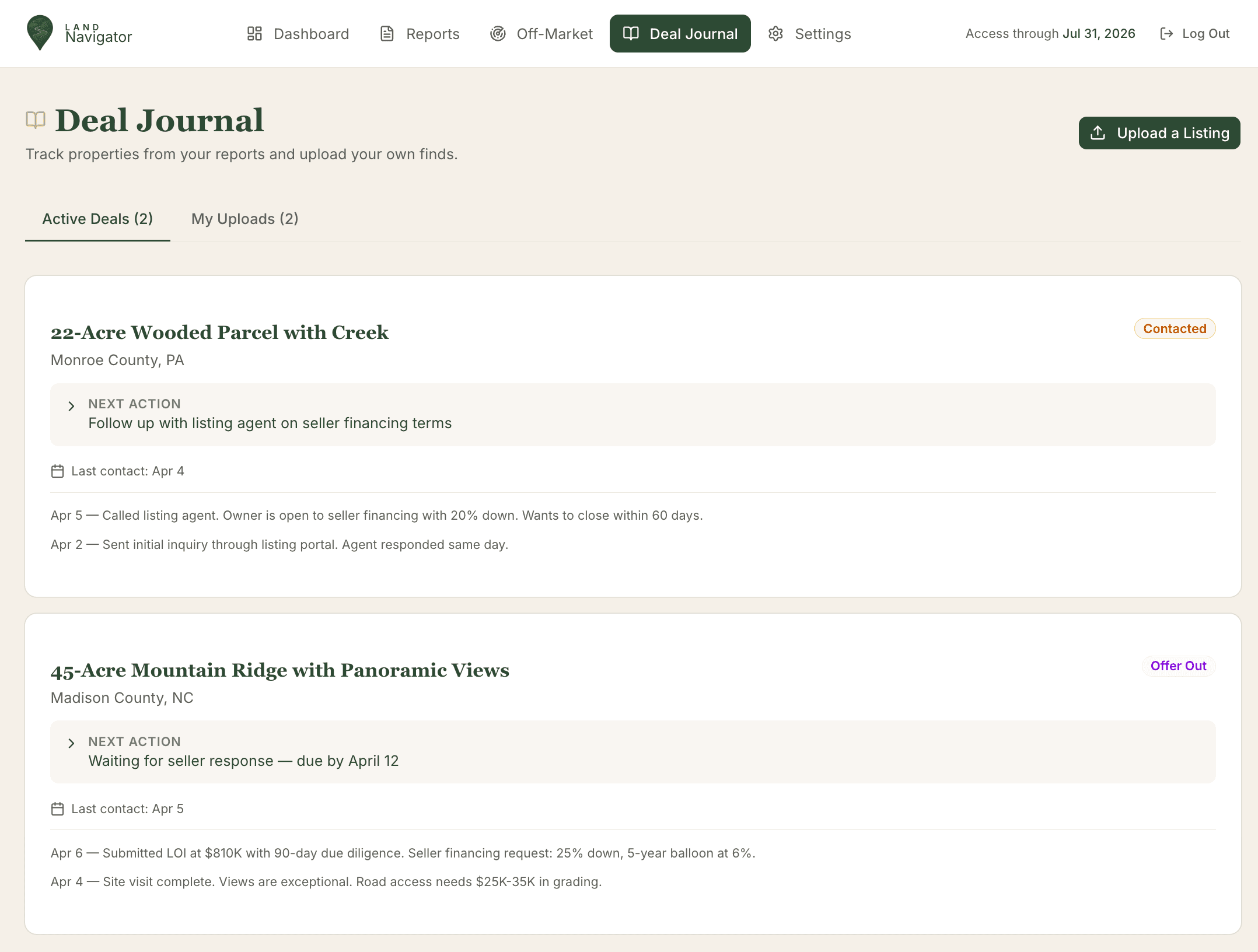Click the Settings gear icon
This screenshot has height=952, width=1258.
pyautogui.click(x=775, y=34)
